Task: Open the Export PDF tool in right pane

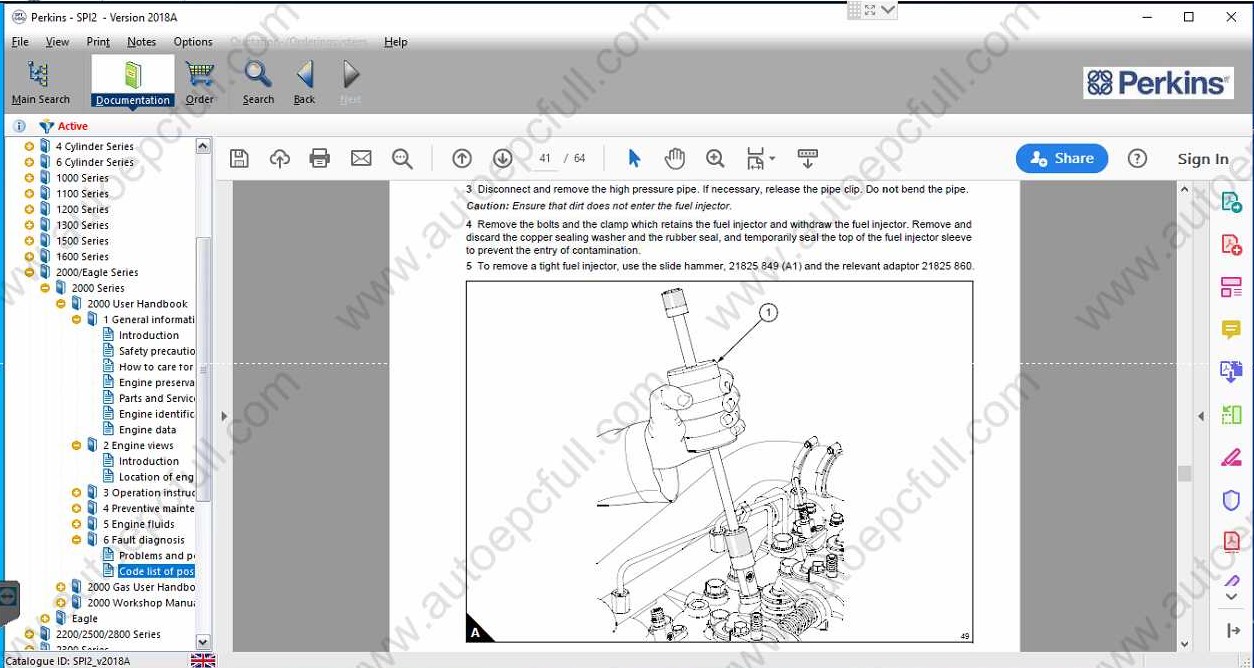Action: pos(1231,202)
